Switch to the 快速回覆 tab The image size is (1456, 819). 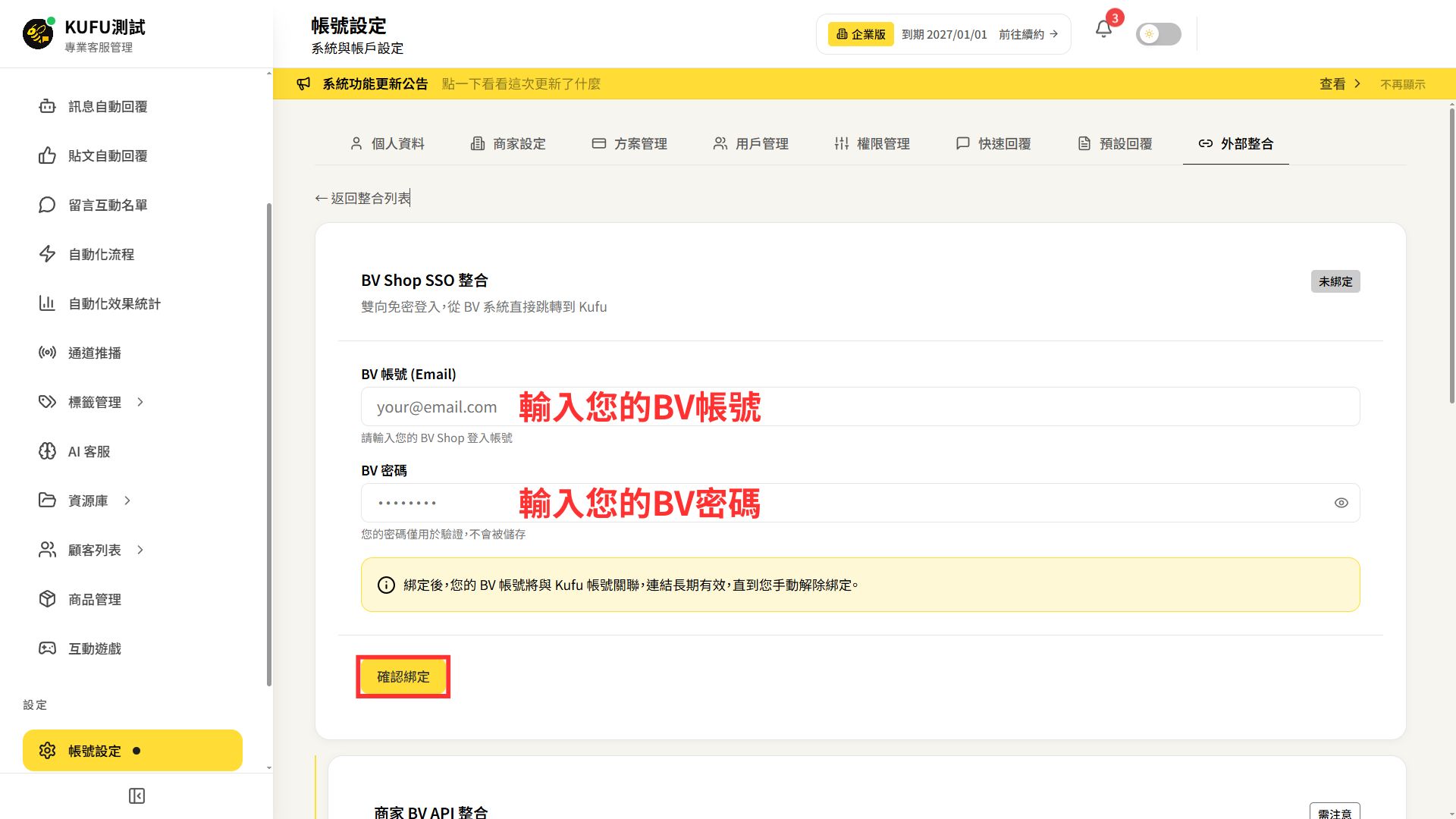pos(993,143)
